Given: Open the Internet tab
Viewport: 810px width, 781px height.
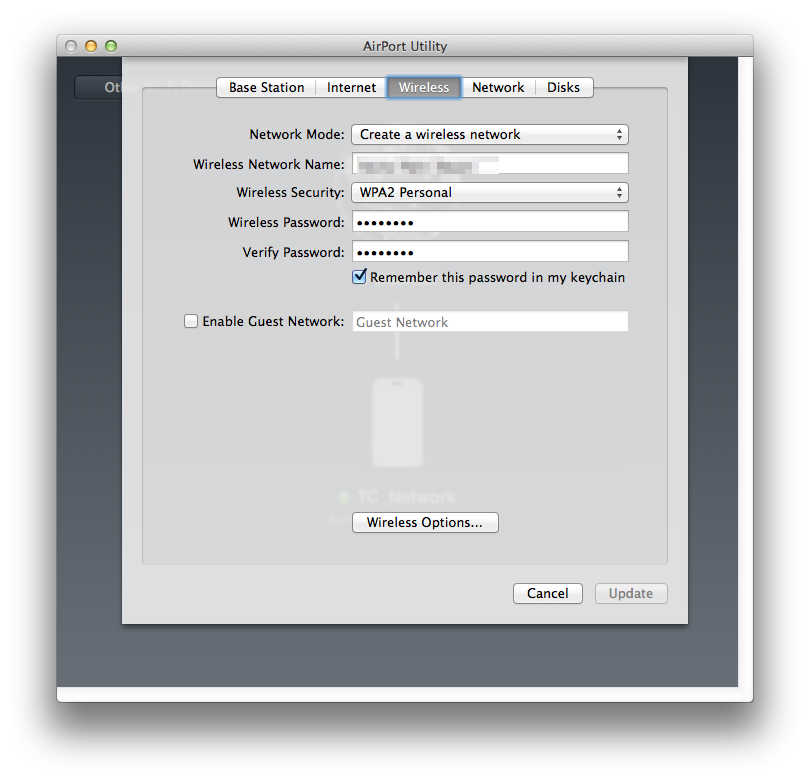Looking at the screenshot, I should click(351, 87).
